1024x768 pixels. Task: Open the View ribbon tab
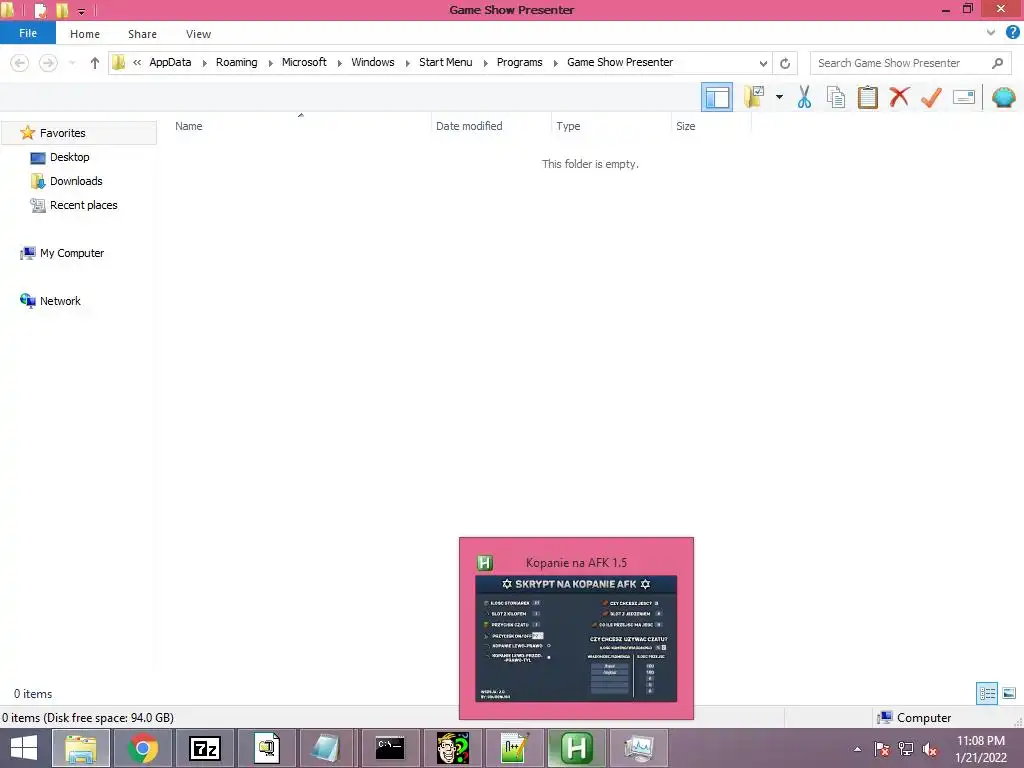coord(199,34)
